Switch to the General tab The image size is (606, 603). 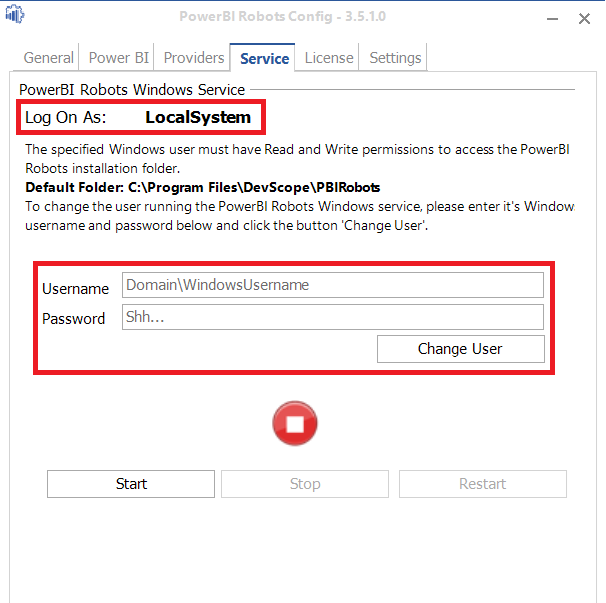(x=49, y=58)
